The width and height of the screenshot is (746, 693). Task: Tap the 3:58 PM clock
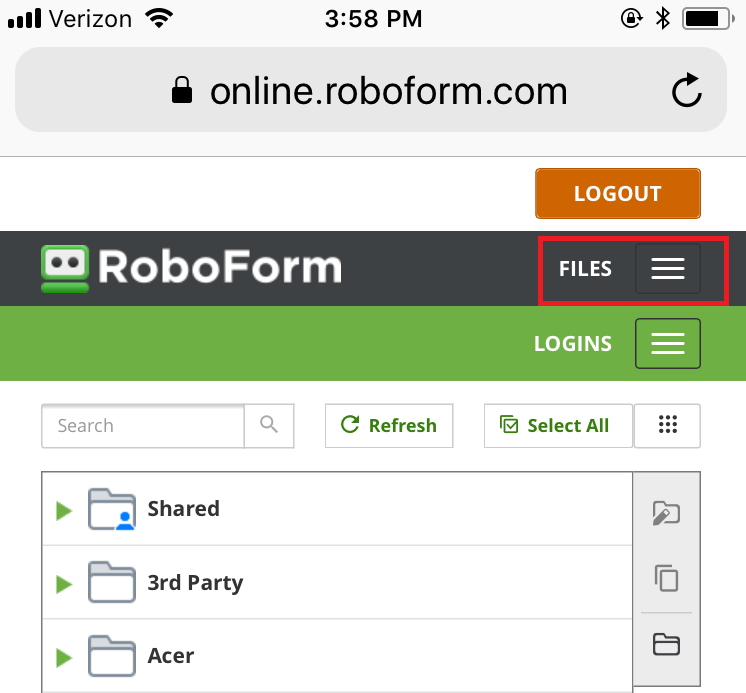click(373, 19)
